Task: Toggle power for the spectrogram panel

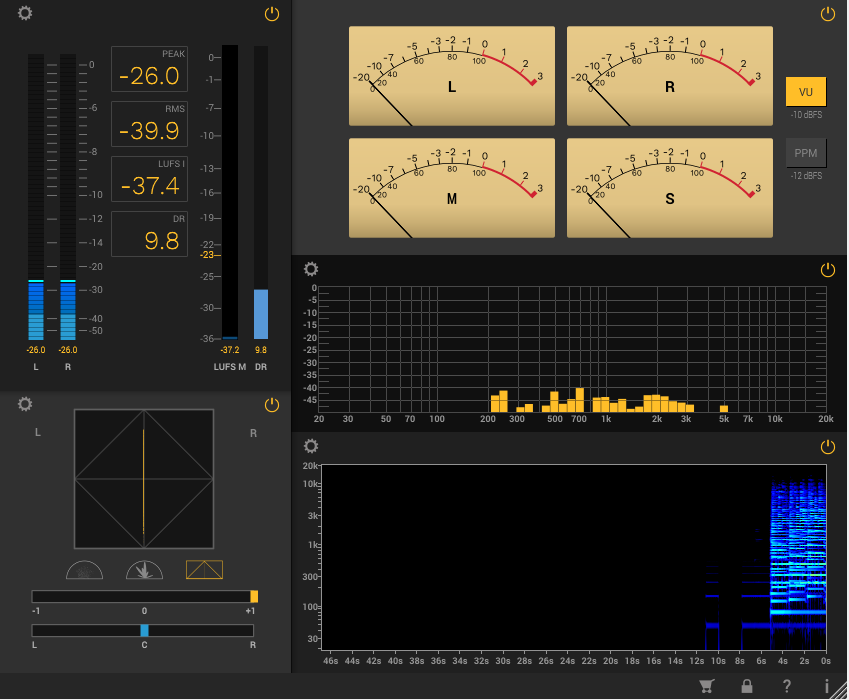Action: tap(827, 447)
